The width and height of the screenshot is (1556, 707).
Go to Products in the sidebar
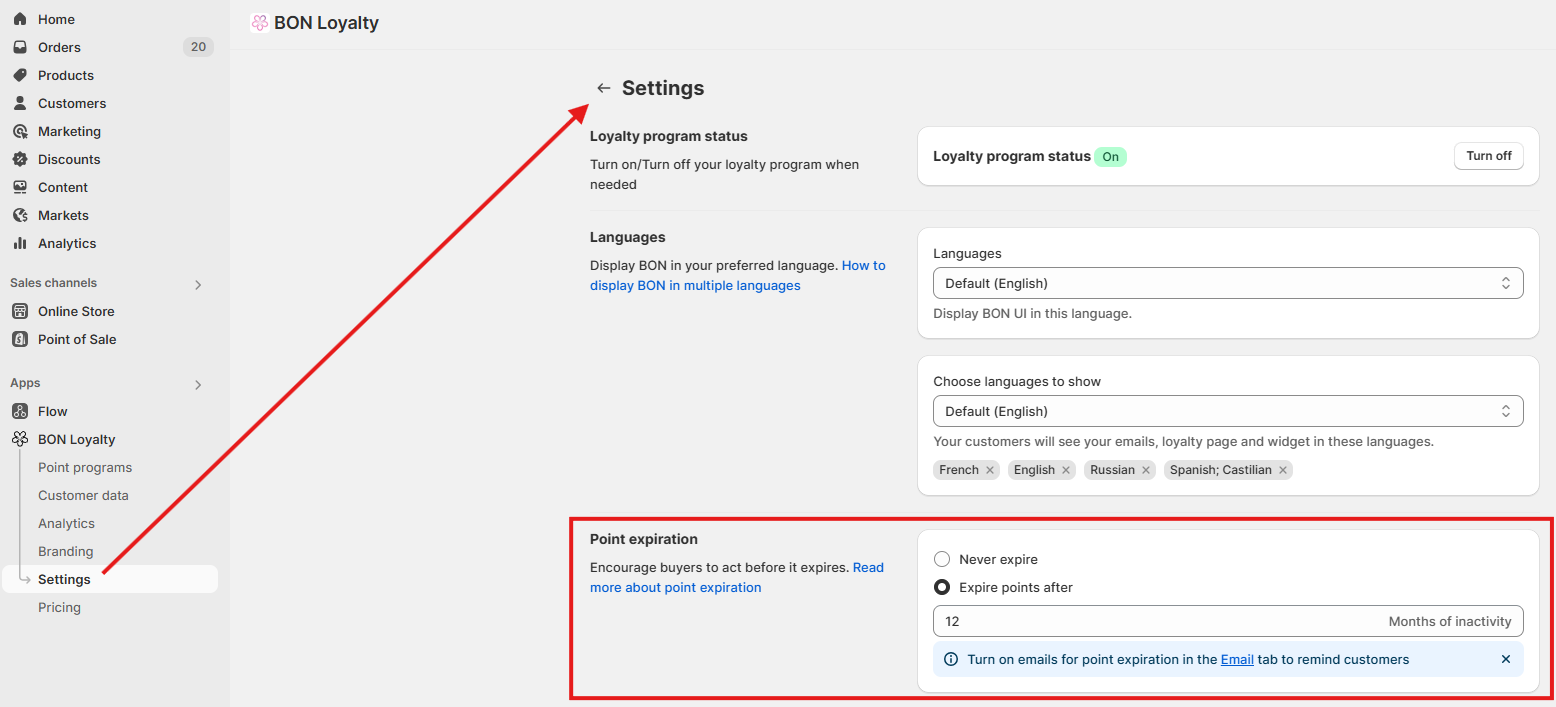click(x=66, y=75)
